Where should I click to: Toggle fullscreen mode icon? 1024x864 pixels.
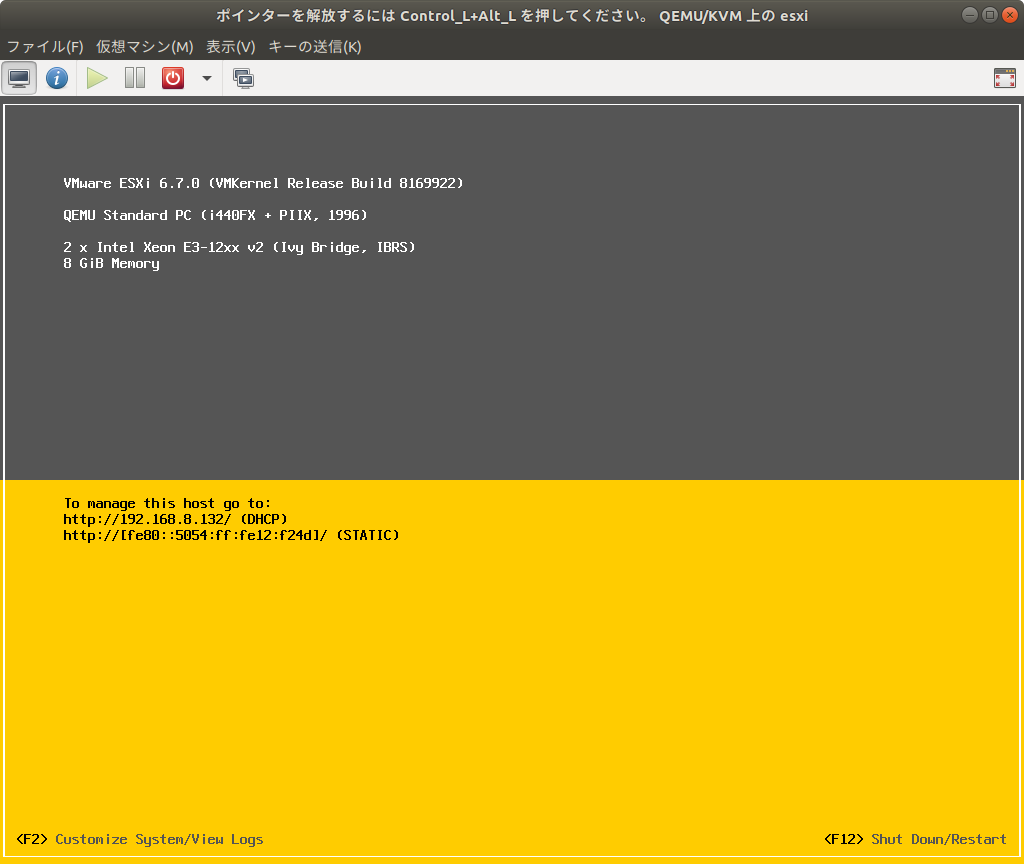point(1004,78)
